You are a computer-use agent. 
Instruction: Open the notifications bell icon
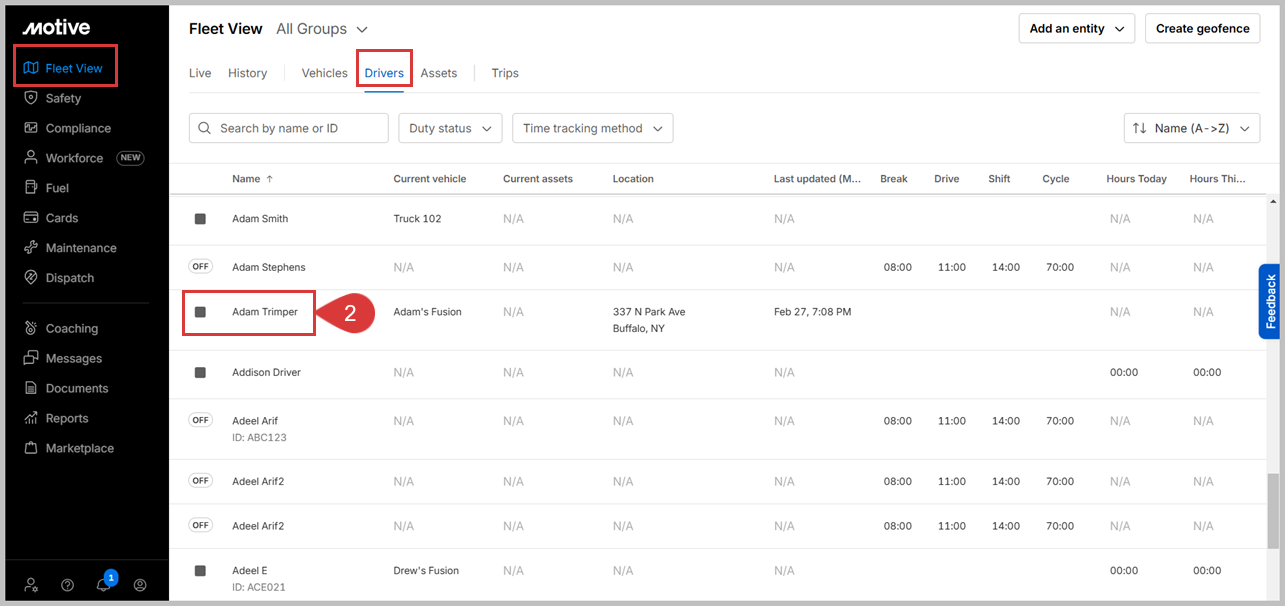104,585
